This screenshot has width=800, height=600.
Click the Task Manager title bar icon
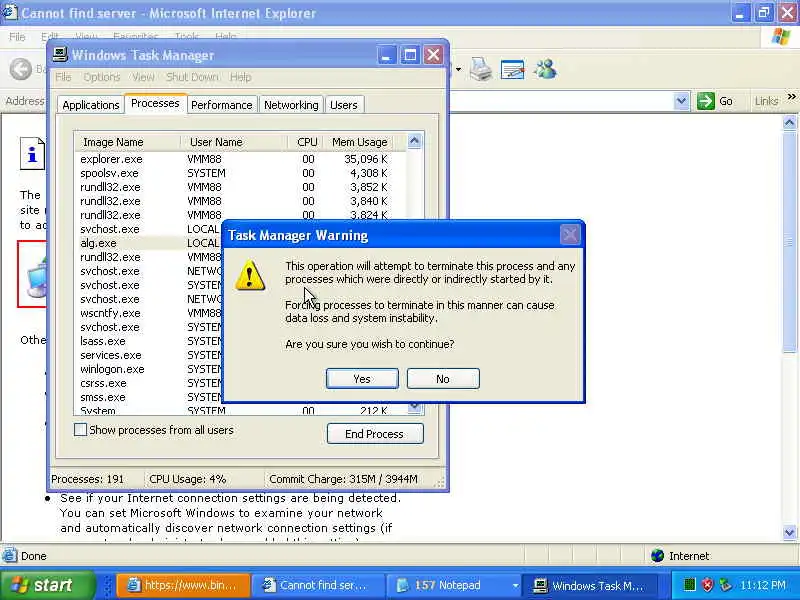pos(60,54)
